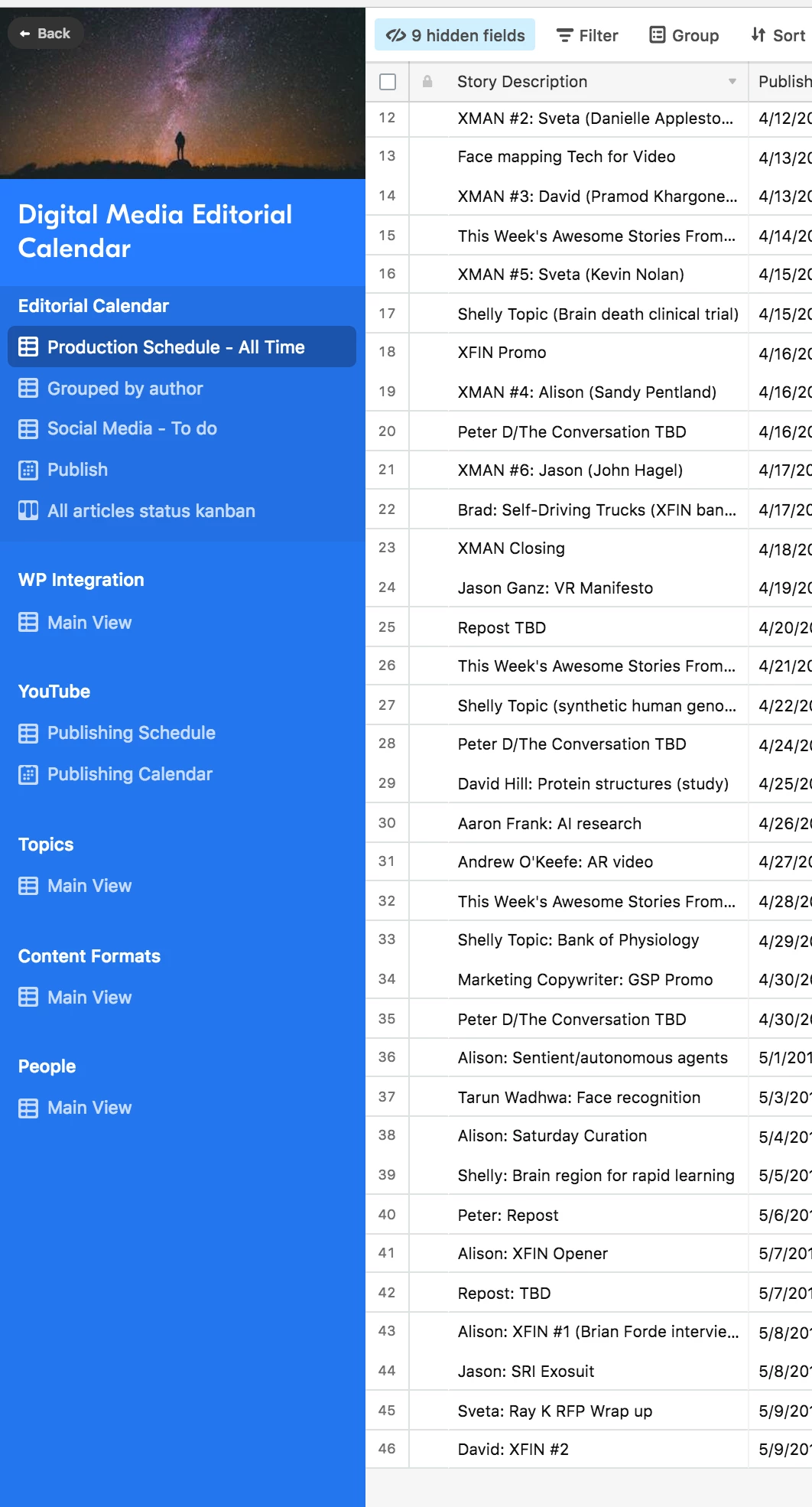Click the Back arrow button
Screen dimensions: 812x1507
pyautogui.click(x=45, y=34)
